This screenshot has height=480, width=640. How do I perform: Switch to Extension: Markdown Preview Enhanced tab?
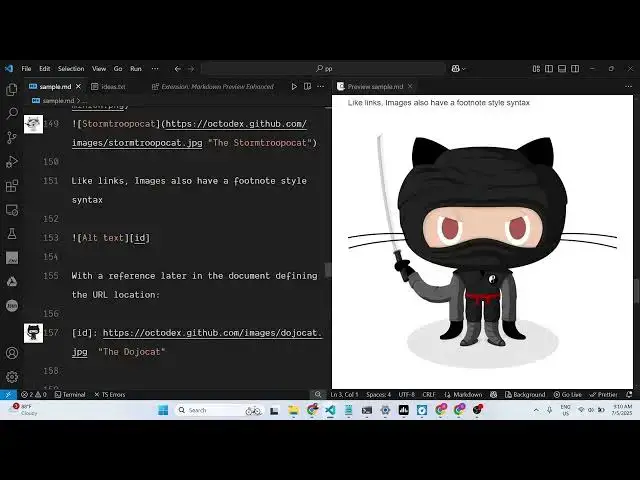(213, 87)
